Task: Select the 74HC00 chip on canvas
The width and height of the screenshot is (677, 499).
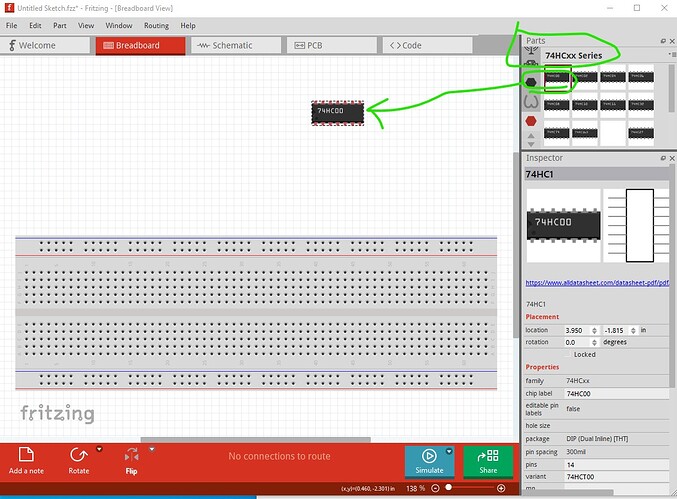Action: point(338,113)
